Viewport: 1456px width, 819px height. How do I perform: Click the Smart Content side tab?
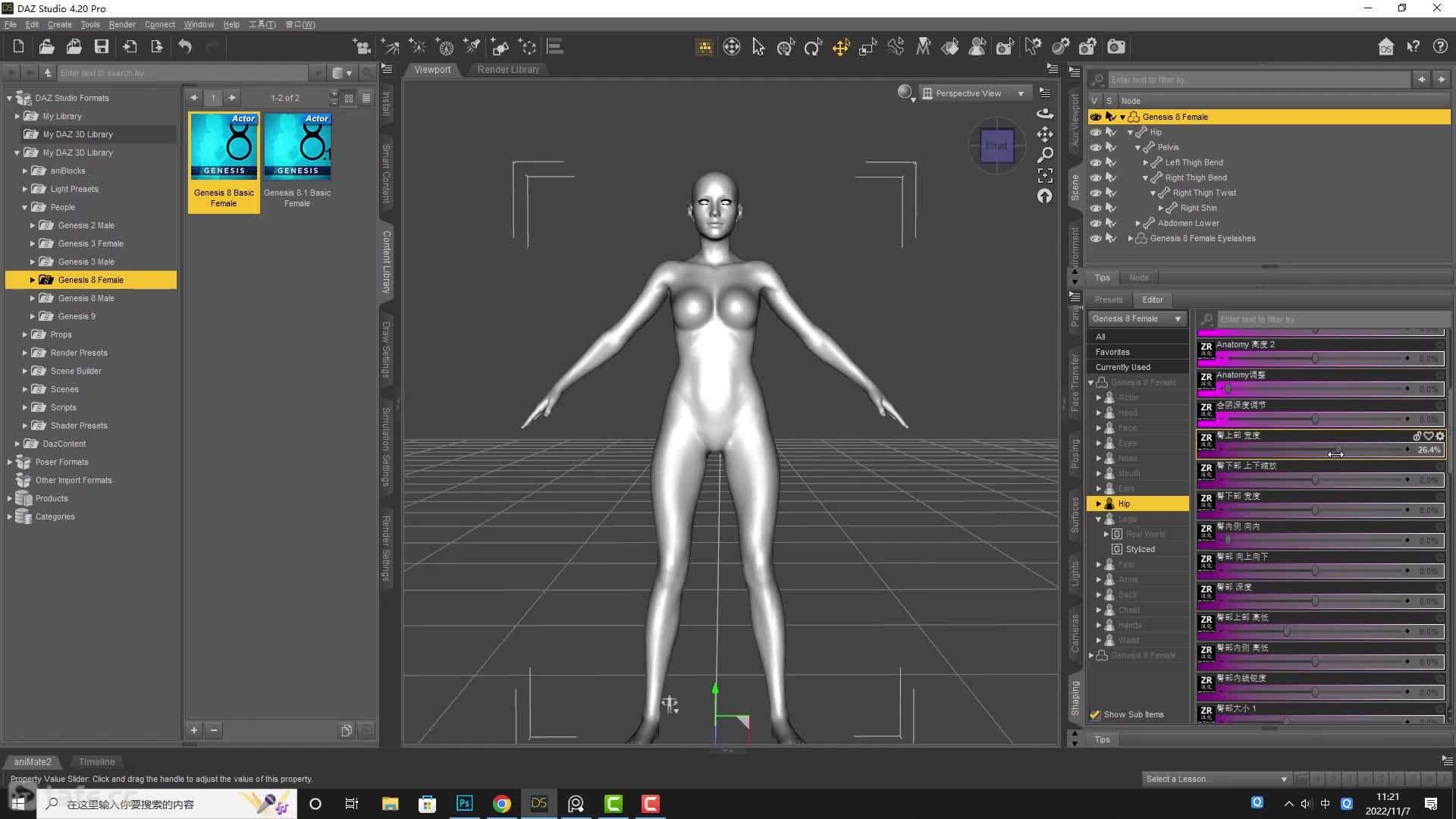[386, 174]
